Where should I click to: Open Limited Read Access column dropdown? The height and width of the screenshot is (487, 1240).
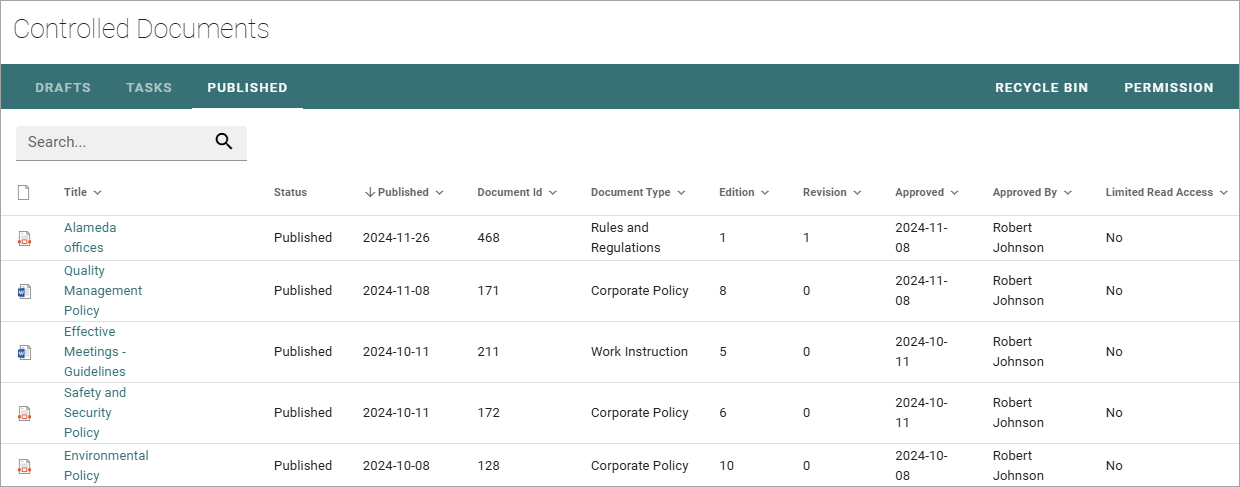point(1223,193)
